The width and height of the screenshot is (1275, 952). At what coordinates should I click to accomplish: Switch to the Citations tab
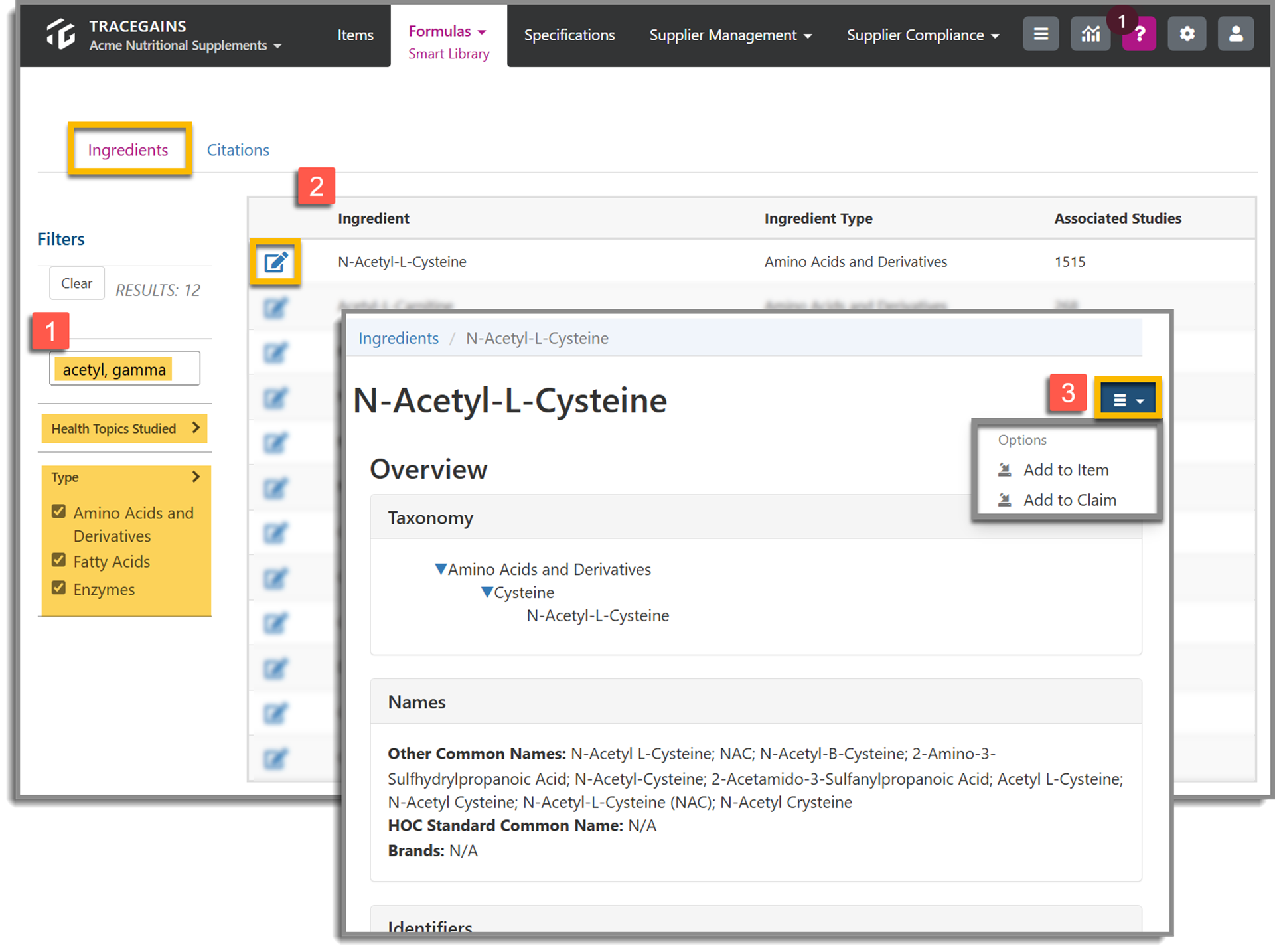click(x=238, y=150)
